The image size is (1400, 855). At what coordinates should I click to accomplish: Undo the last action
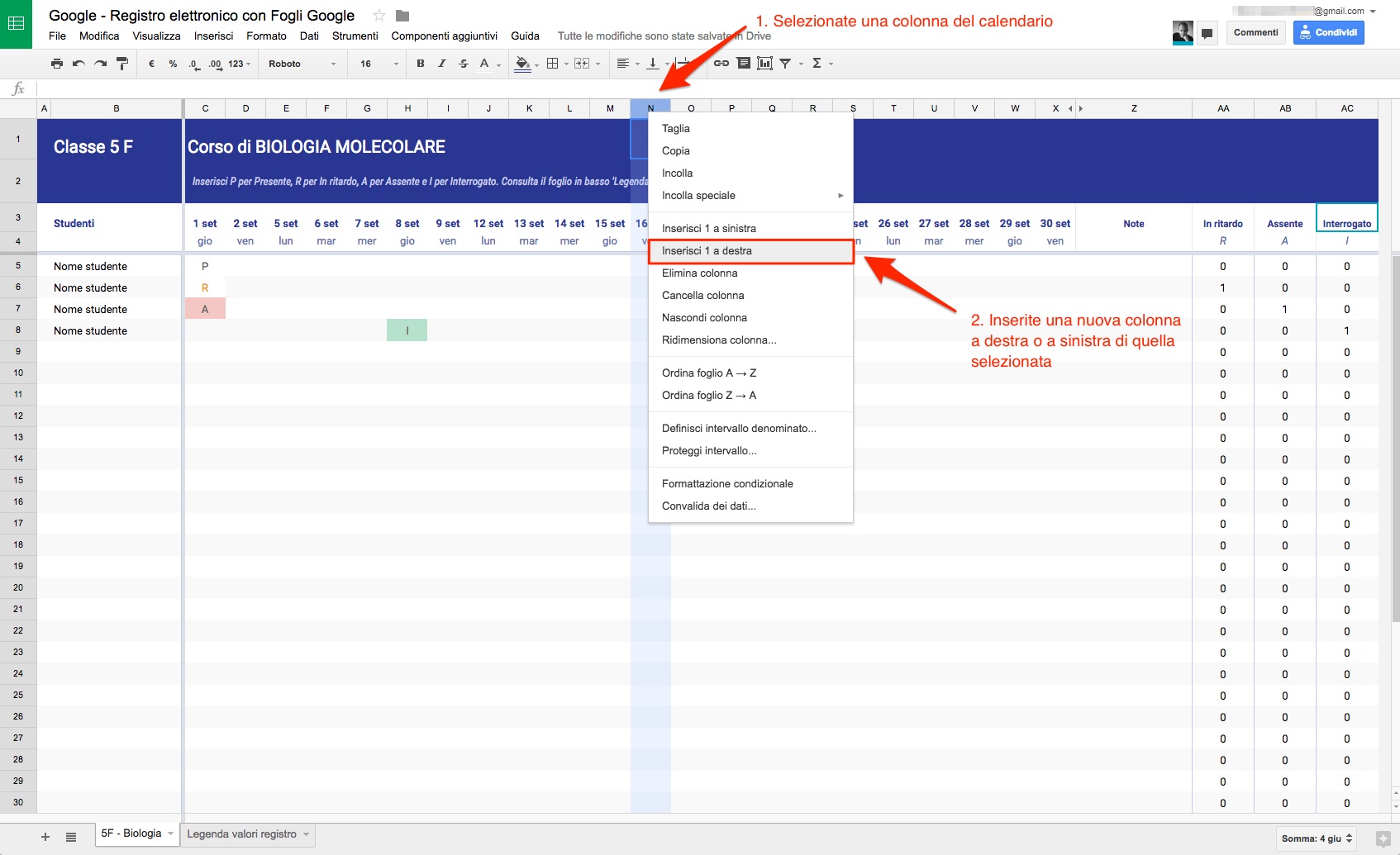coord(79,64)
